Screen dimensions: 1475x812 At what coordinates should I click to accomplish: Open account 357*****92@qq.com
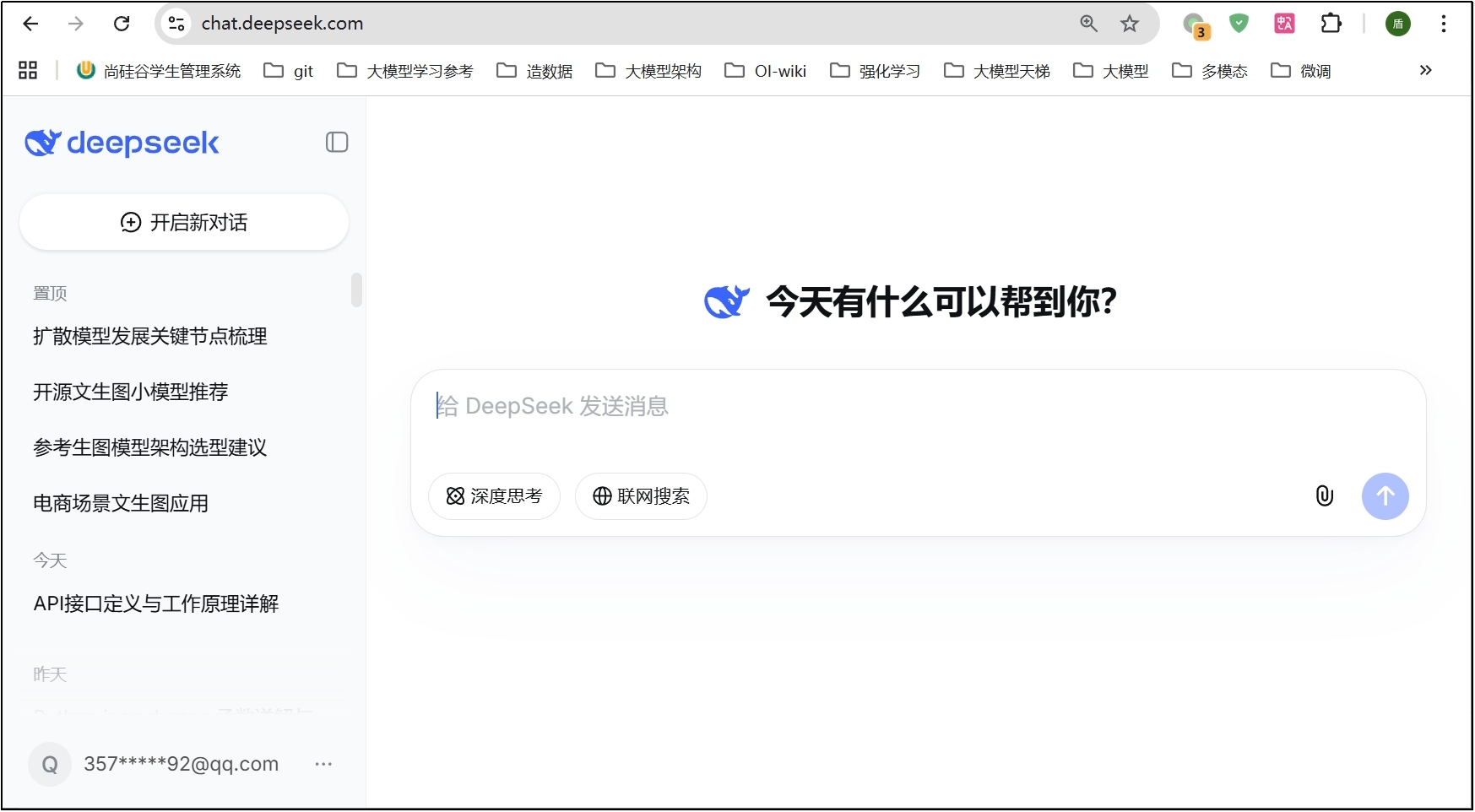click(x=182, y=764)
